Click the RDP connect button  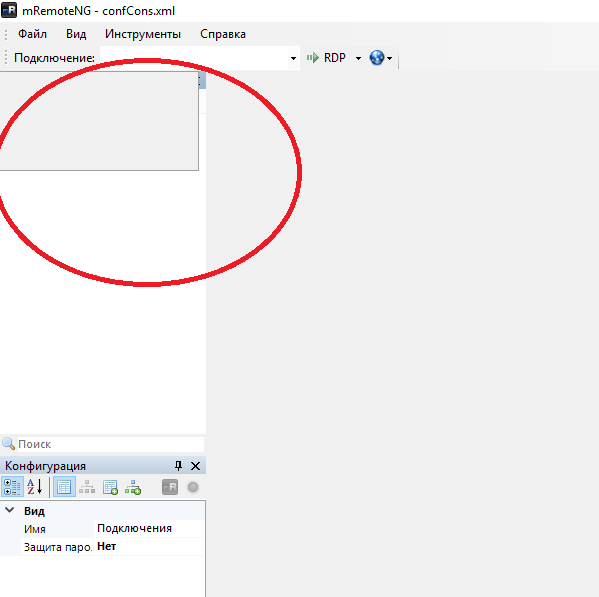[x=327, y=58]
